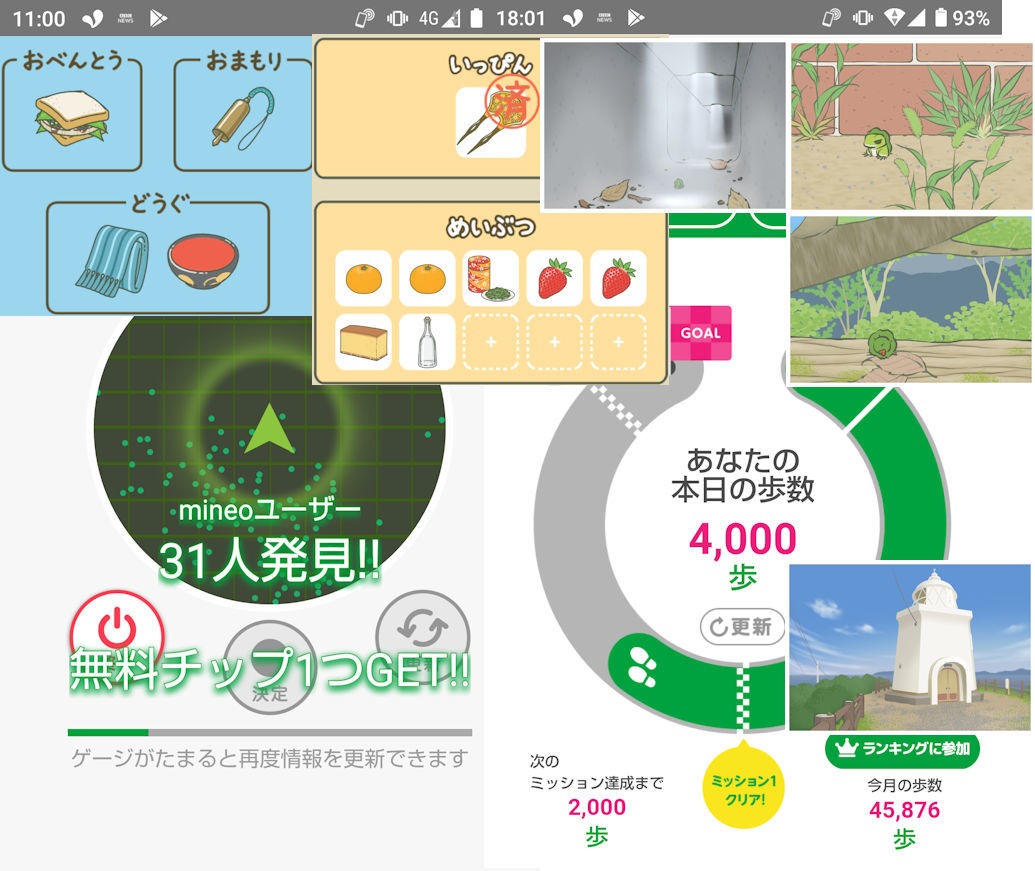This screenshot has height=871, width=1035.
Task: Tap the first orange in めいぶつ
Action: click(363, 278)
